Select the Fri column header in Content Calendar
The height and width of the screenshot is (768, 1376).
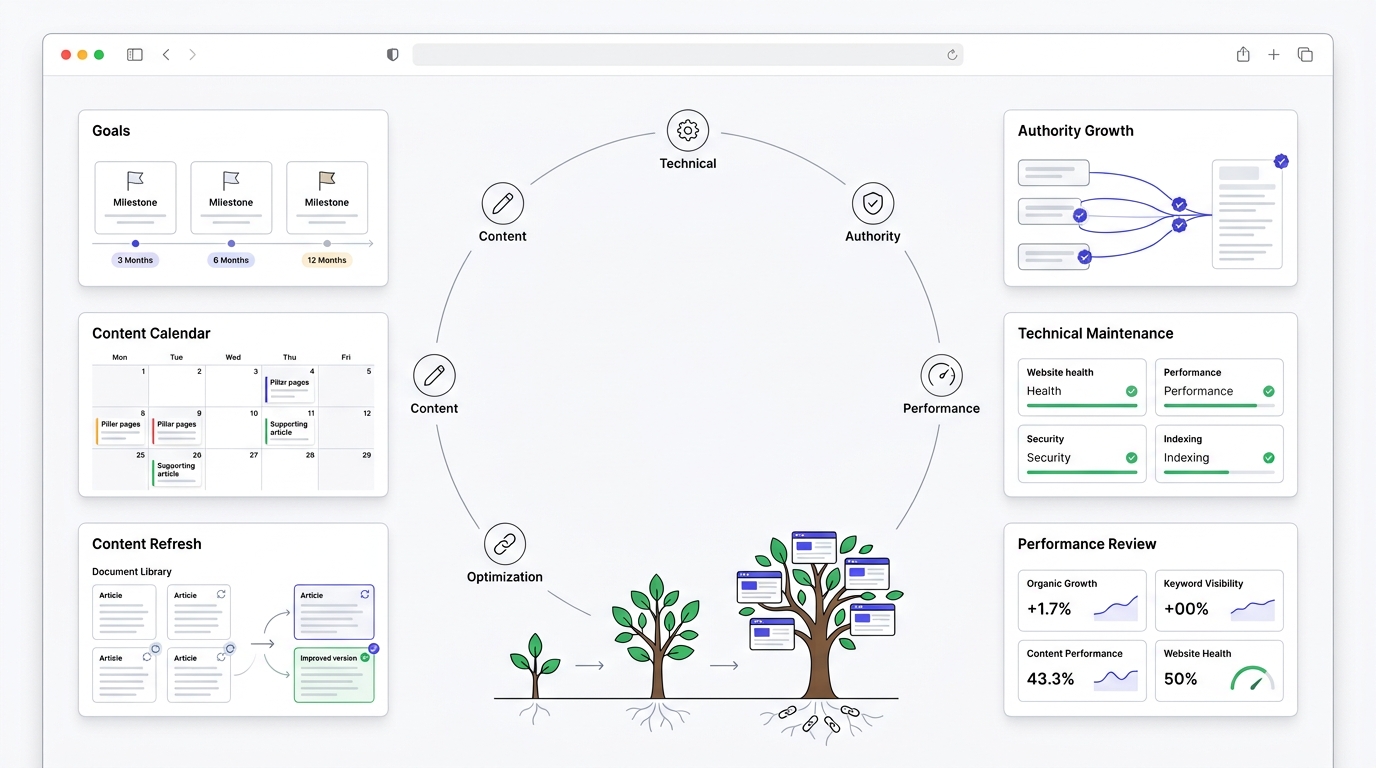click(346, 357)
